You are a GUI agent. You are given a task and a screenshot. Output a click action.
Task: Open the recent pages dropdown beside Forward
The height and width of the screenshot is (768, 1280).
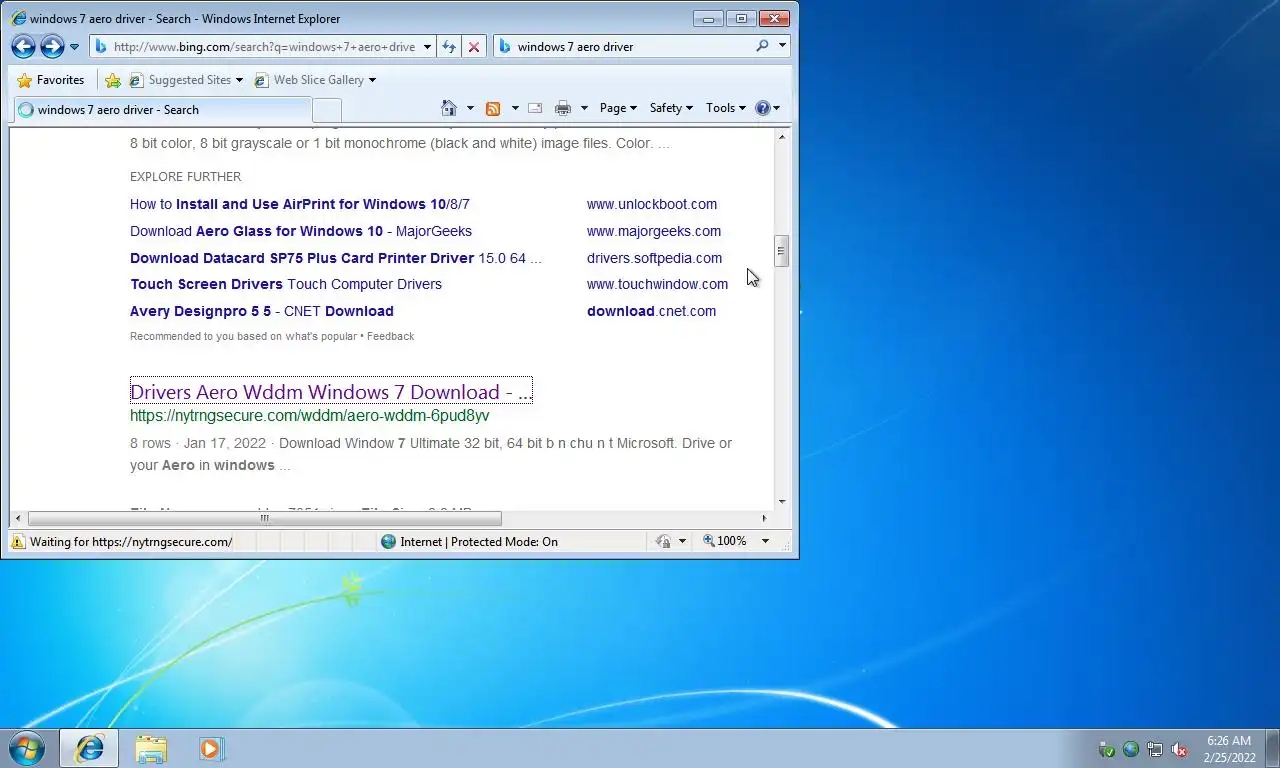click(x=74, y=47)
